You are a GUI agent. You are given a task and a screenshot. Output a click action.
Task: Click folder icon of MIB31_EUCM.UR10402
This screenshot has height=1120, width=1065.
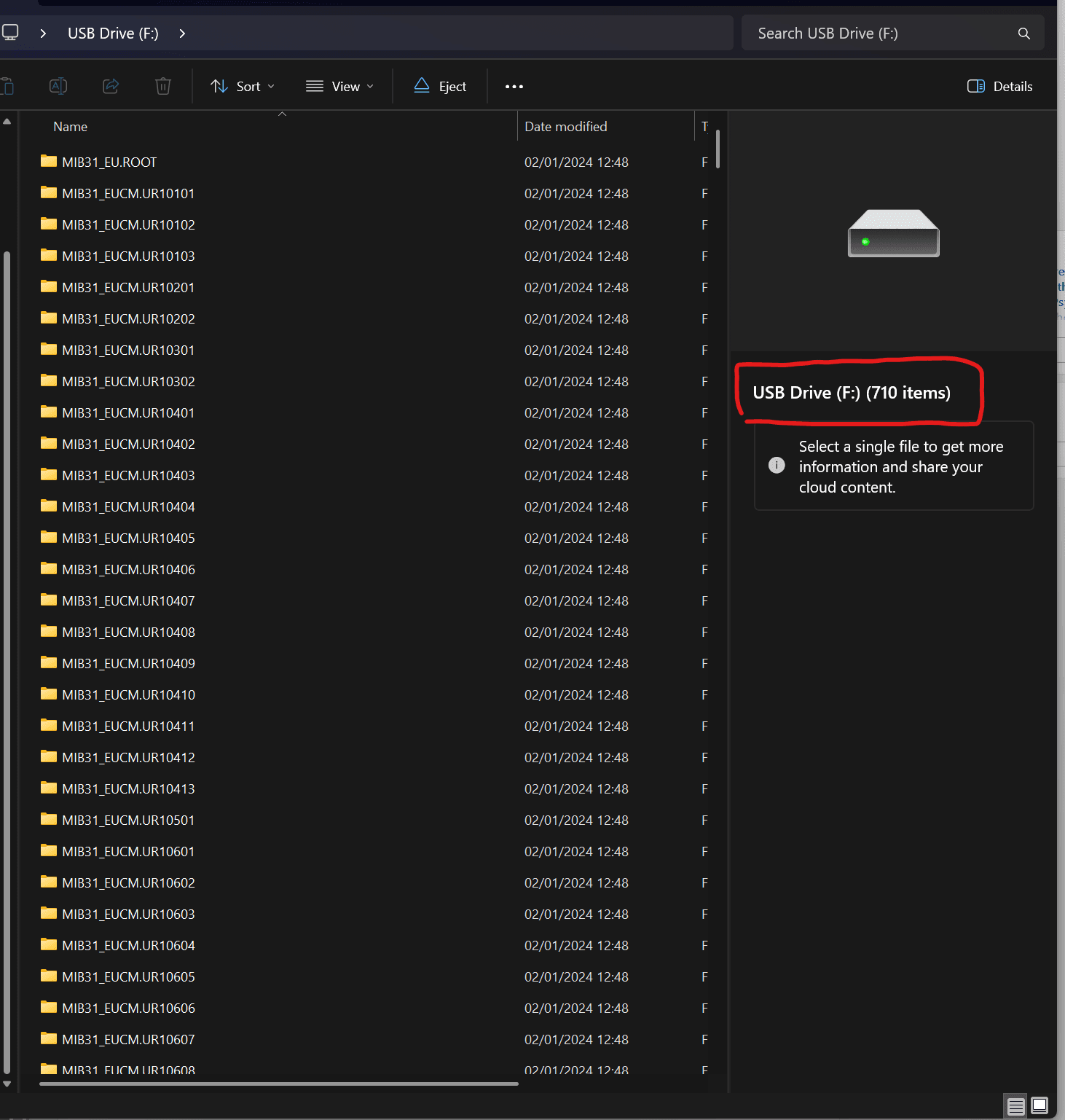click(49, 443)
